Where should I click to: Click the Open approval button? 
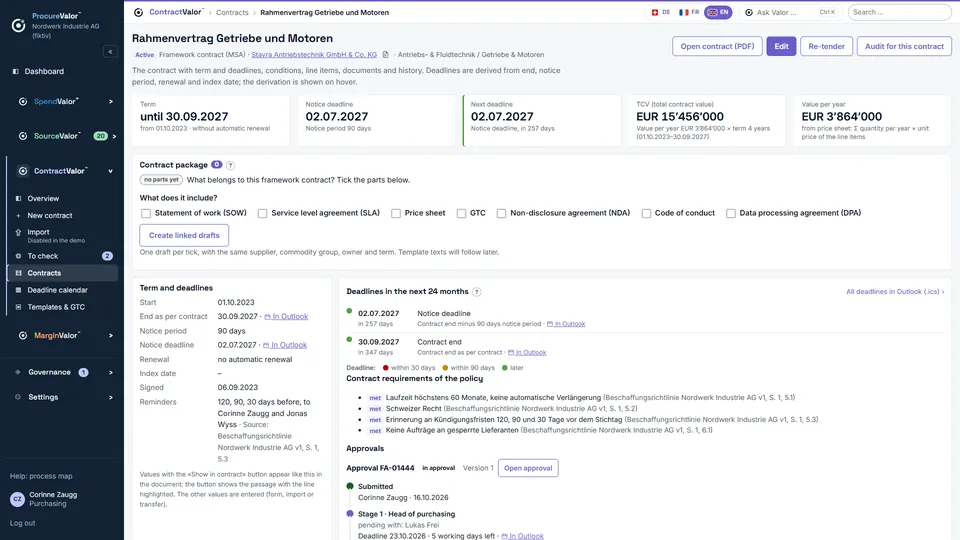pyautogui.click(x=528, y=468)
